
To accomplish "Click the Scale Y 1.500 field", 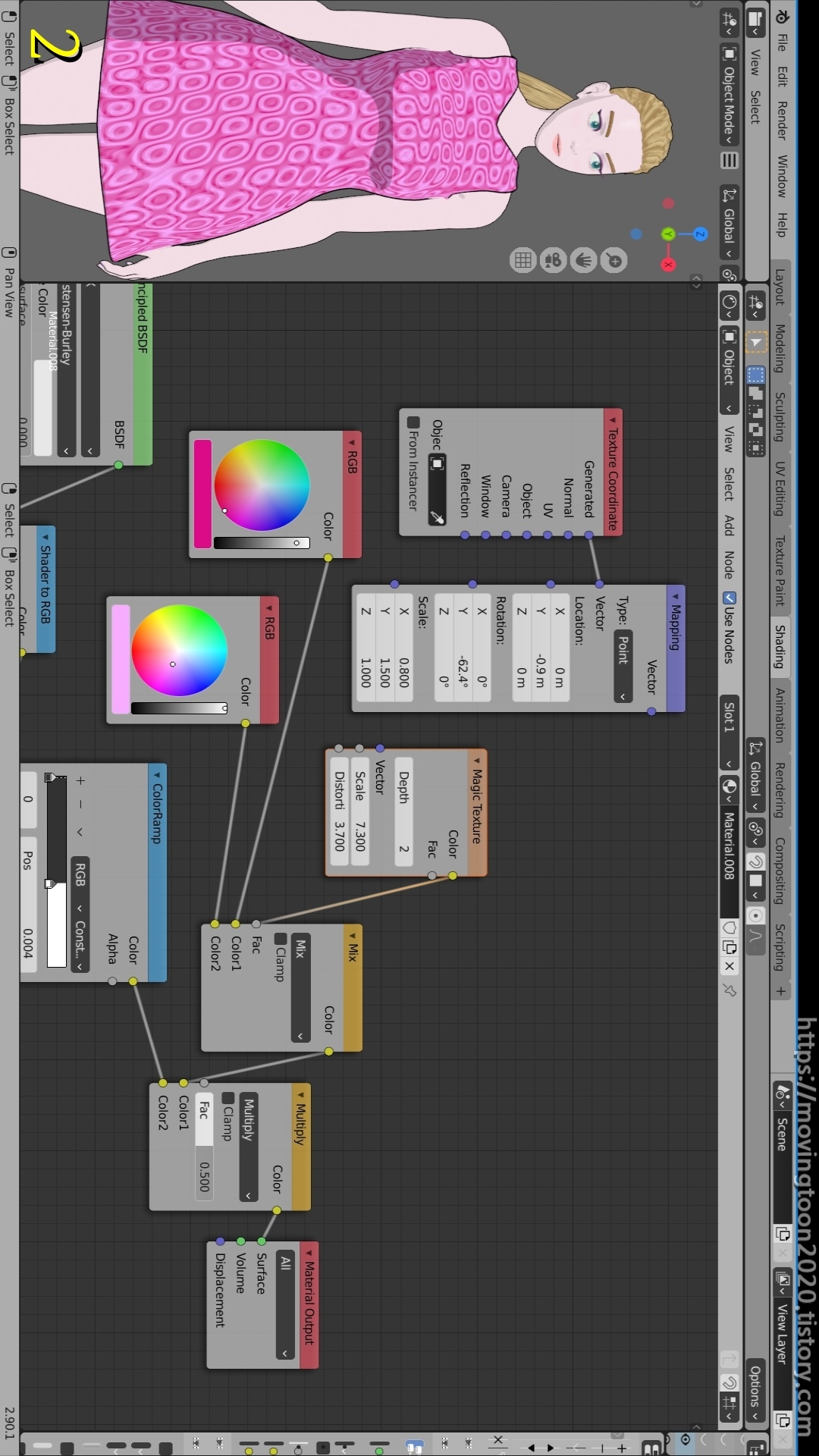I will (x=384, y=648).
